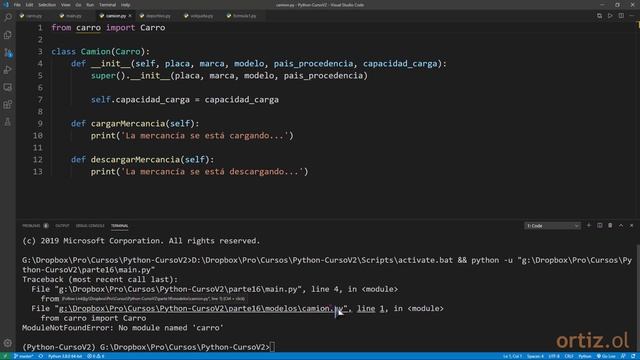The image size is (640, 360).
Task: Click Go Live in status bar
Action: tap(606, 356)
